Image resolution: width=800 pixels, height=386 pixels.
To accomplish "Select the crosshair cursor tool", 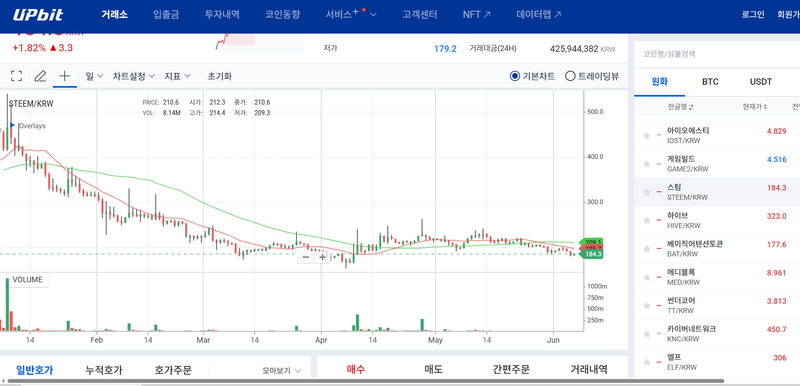I will click(65, 76).
